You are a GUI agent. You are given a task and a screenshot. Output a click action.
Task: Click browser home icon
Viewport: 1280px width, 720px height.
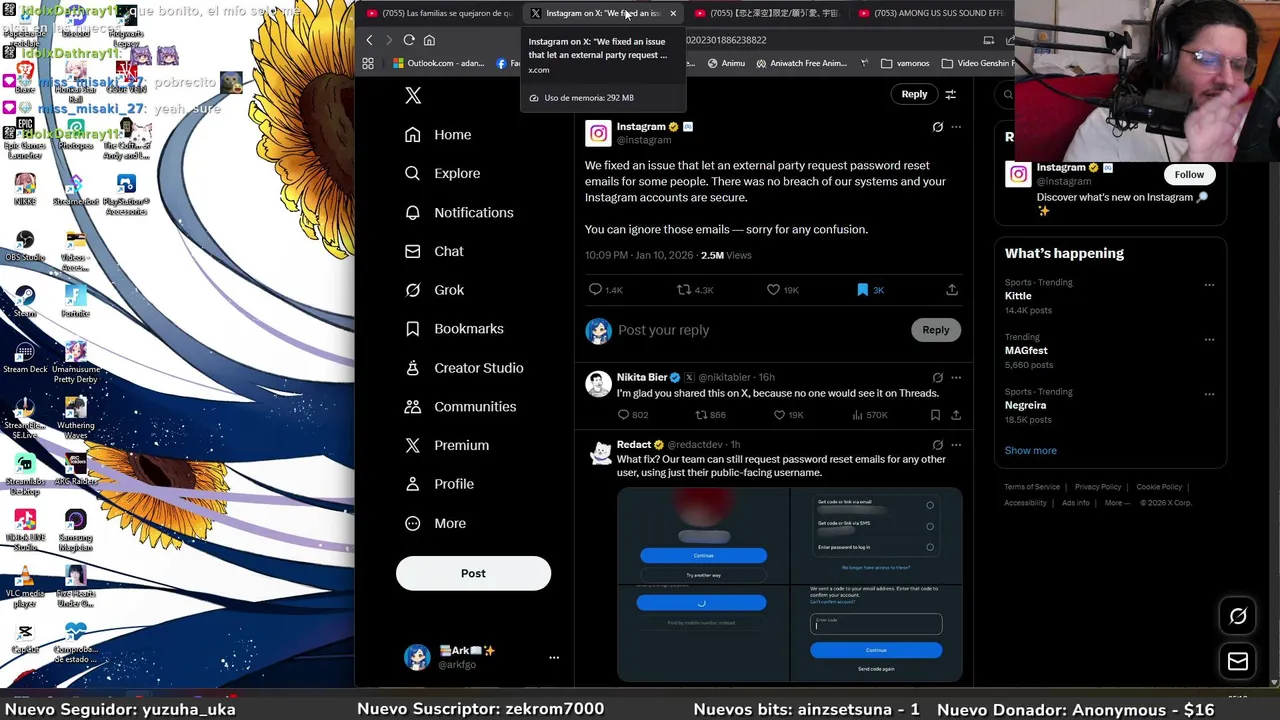coord(429,40)
